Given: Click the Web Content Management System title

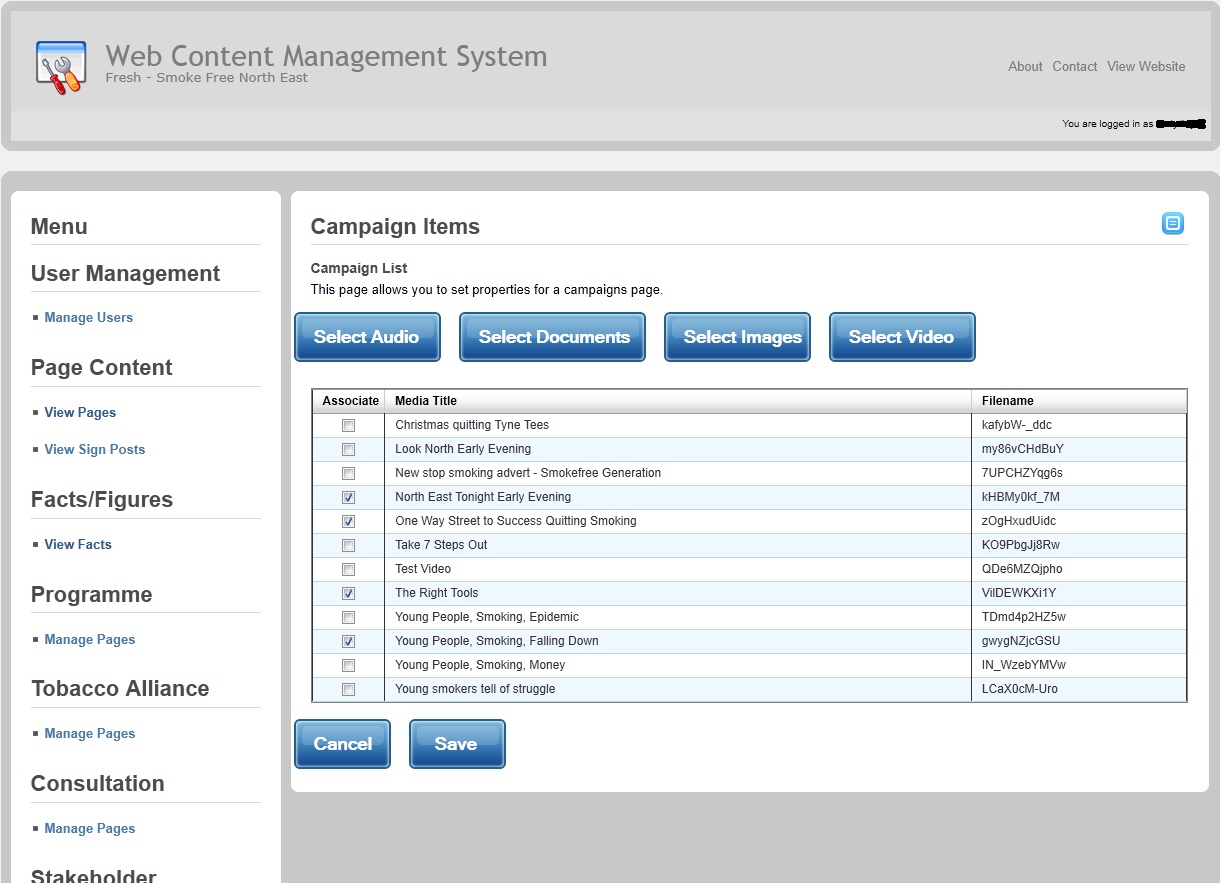Looking at the screenshot, I should 326,56.
